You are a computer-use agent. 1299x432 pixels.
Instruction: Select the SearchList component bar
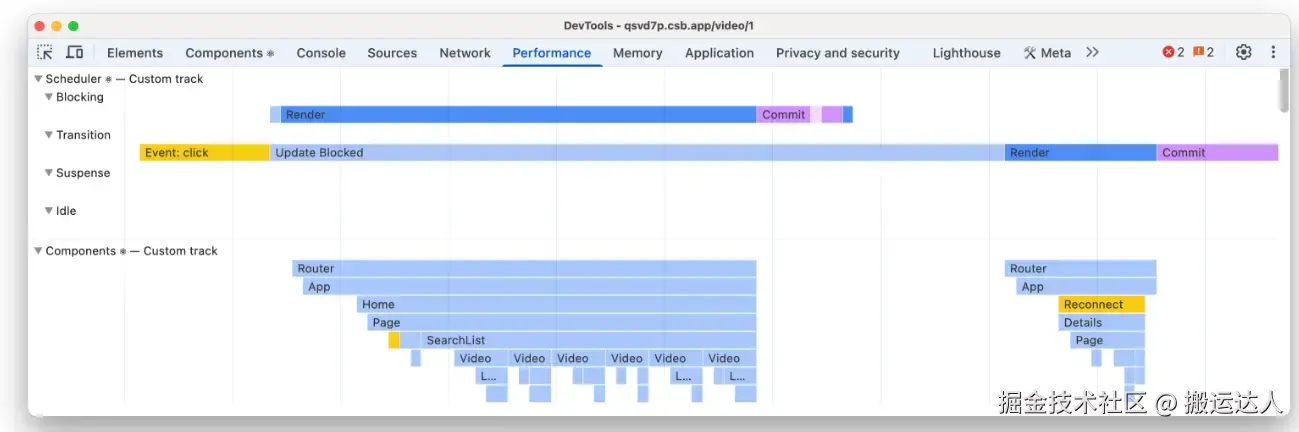[589, 341]
